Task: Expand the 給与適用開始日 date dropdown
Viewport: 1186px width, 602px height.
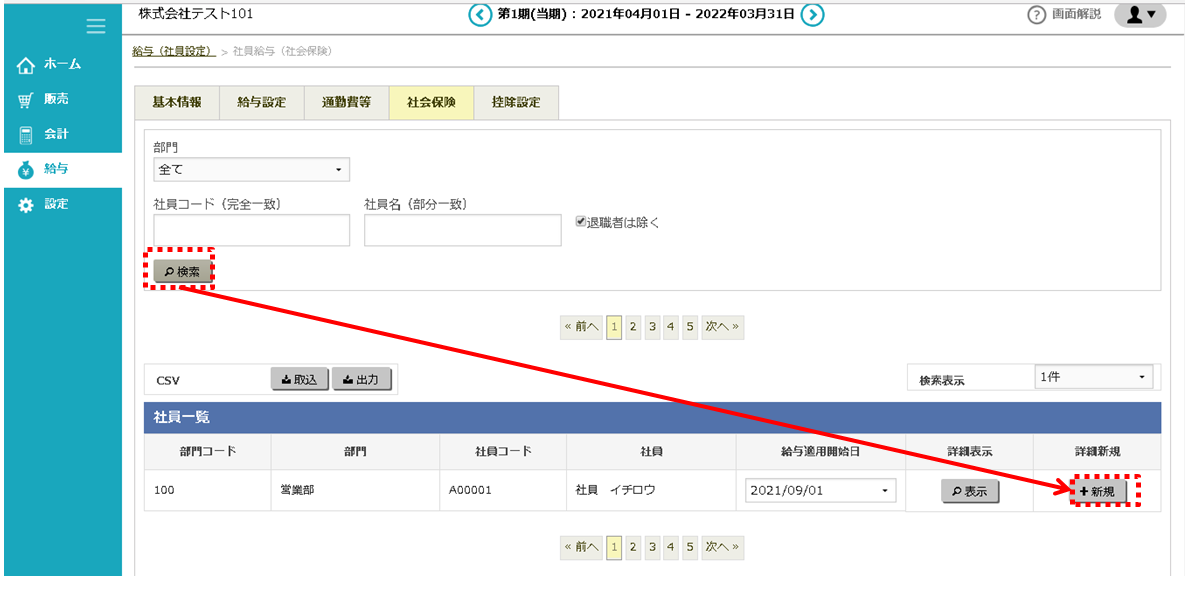Action: click(820, 491)
